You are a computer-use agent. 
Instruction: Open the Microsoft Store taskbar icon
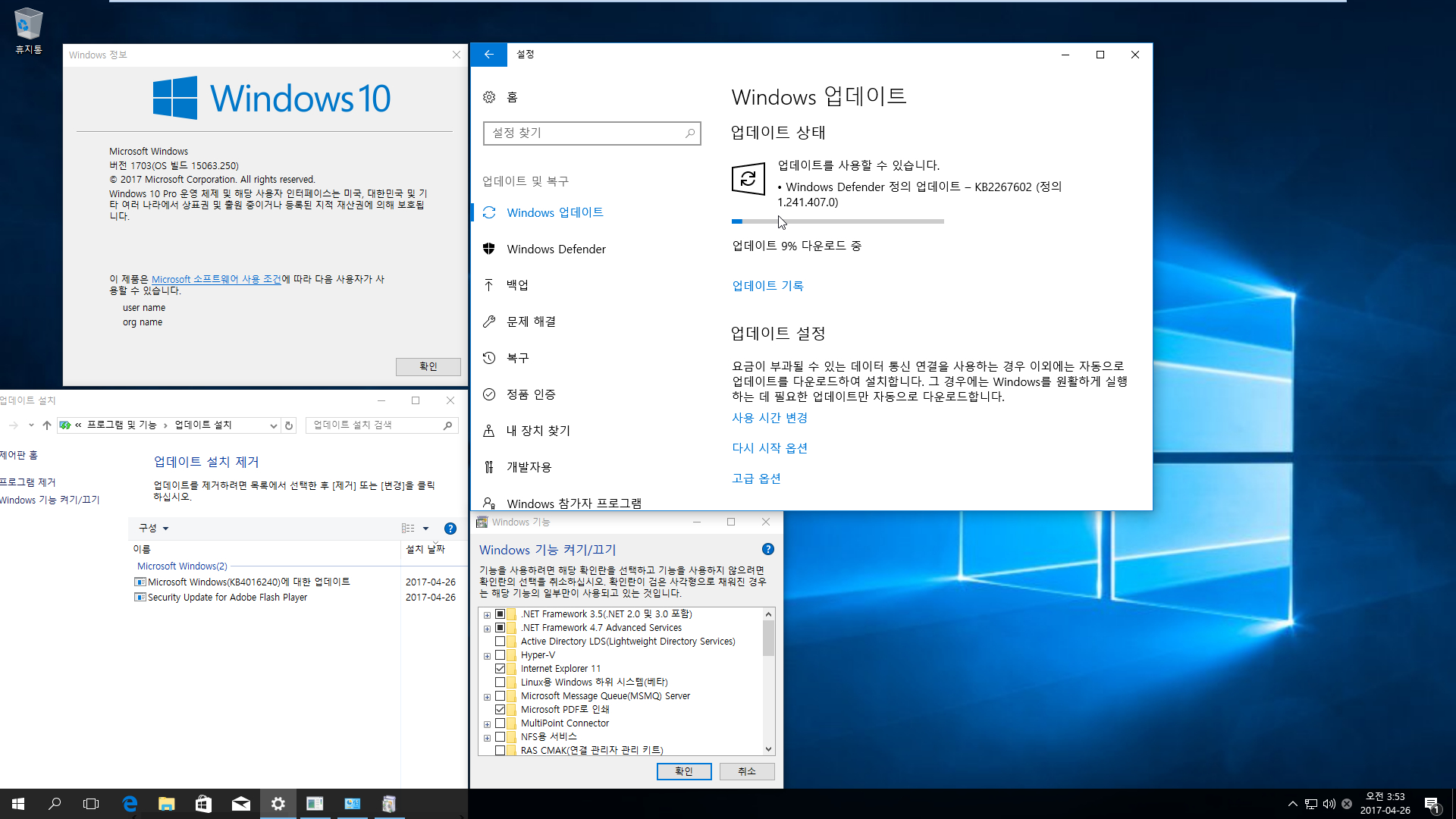pos(203,804)
